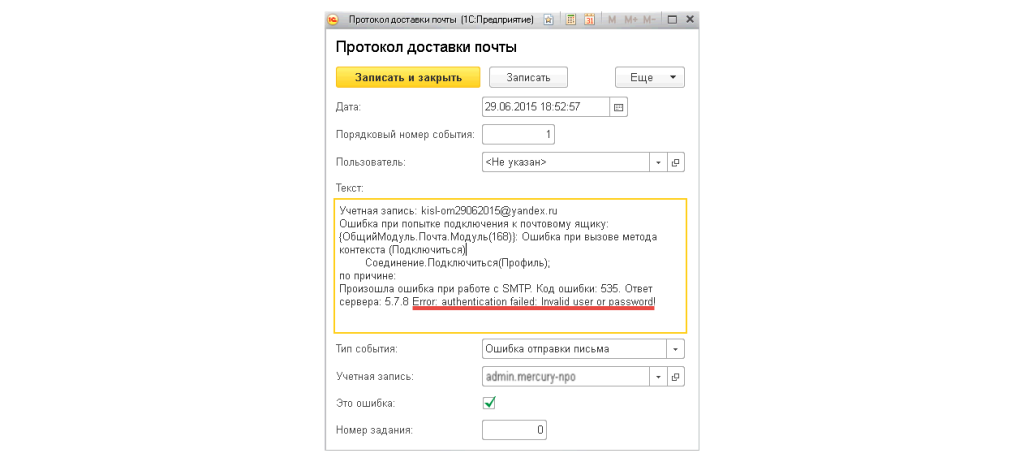Expand the Тип события dropdown
Viewport: 1024px width, 462px height.
[676, 349]
